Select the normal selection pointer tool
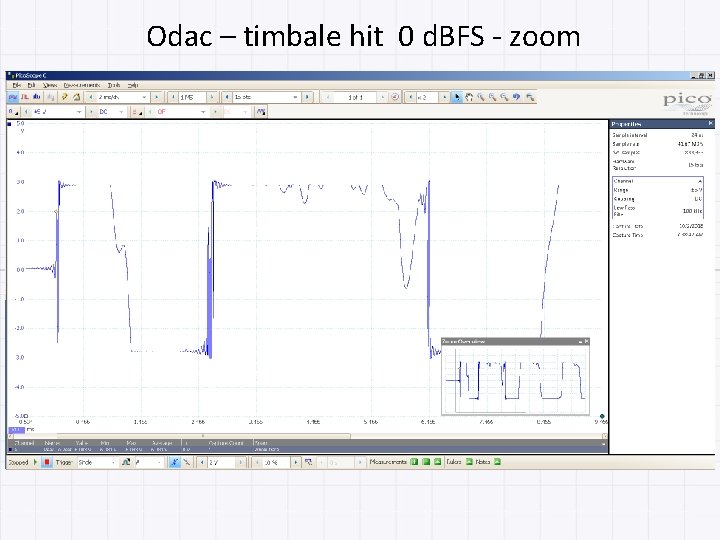 456,97
